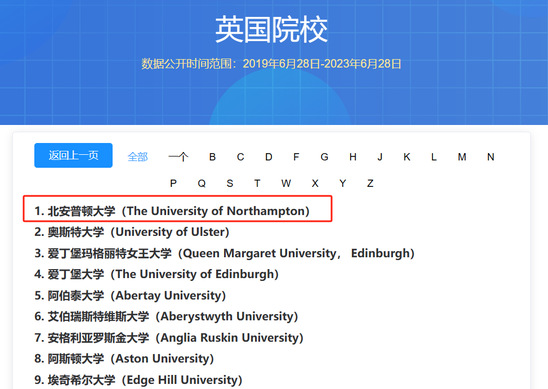Image resolution: width=548 pixels, height=389 pixels.
Task: Select the 全部 filter tab
Action: (x=138, y=157)
